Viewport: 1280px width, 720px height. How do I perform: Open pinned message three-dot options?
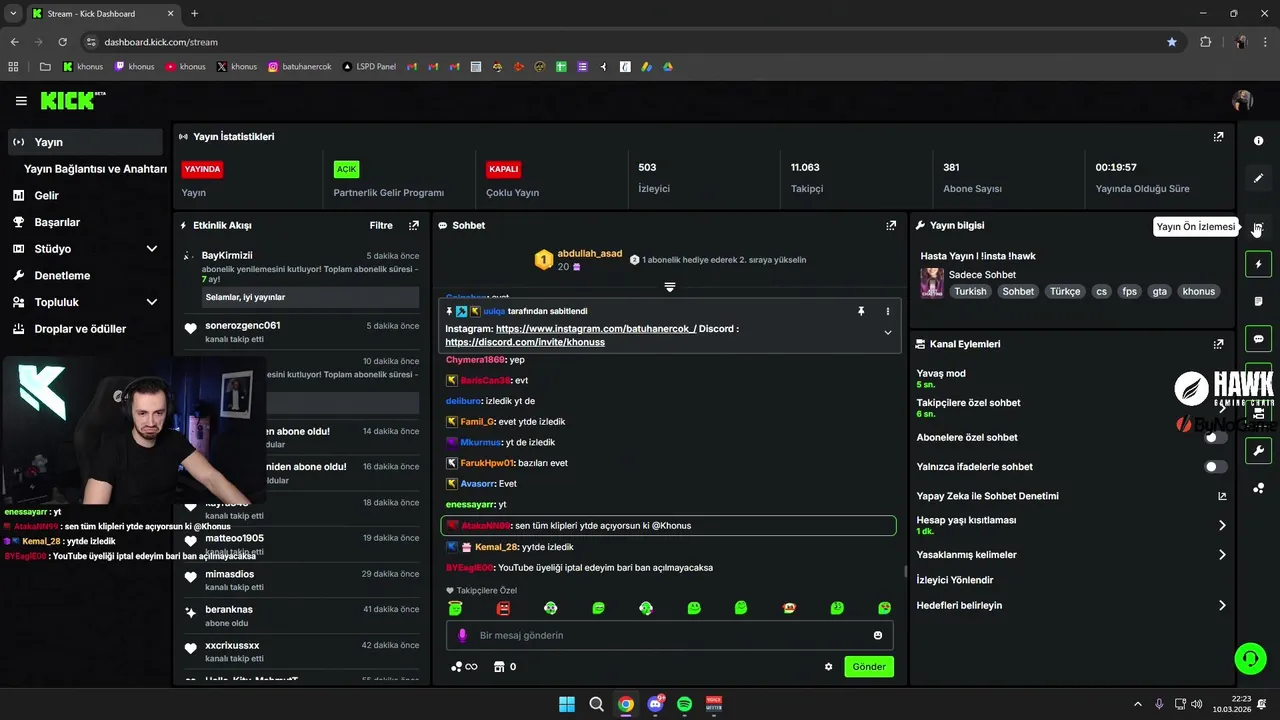coord(887,312)
